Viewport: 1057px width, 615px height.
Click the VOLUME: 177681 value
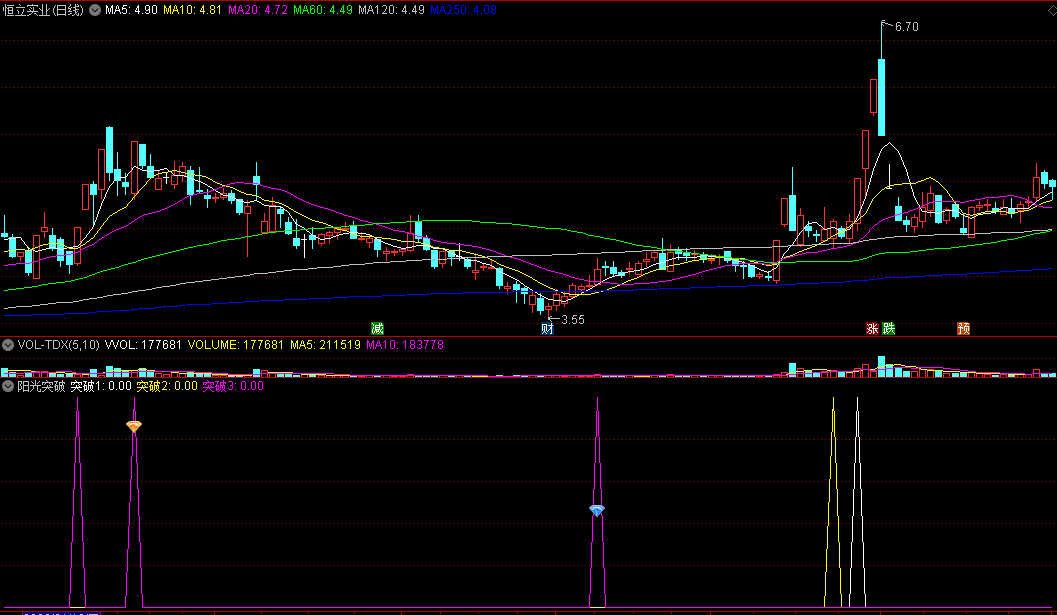236,345
